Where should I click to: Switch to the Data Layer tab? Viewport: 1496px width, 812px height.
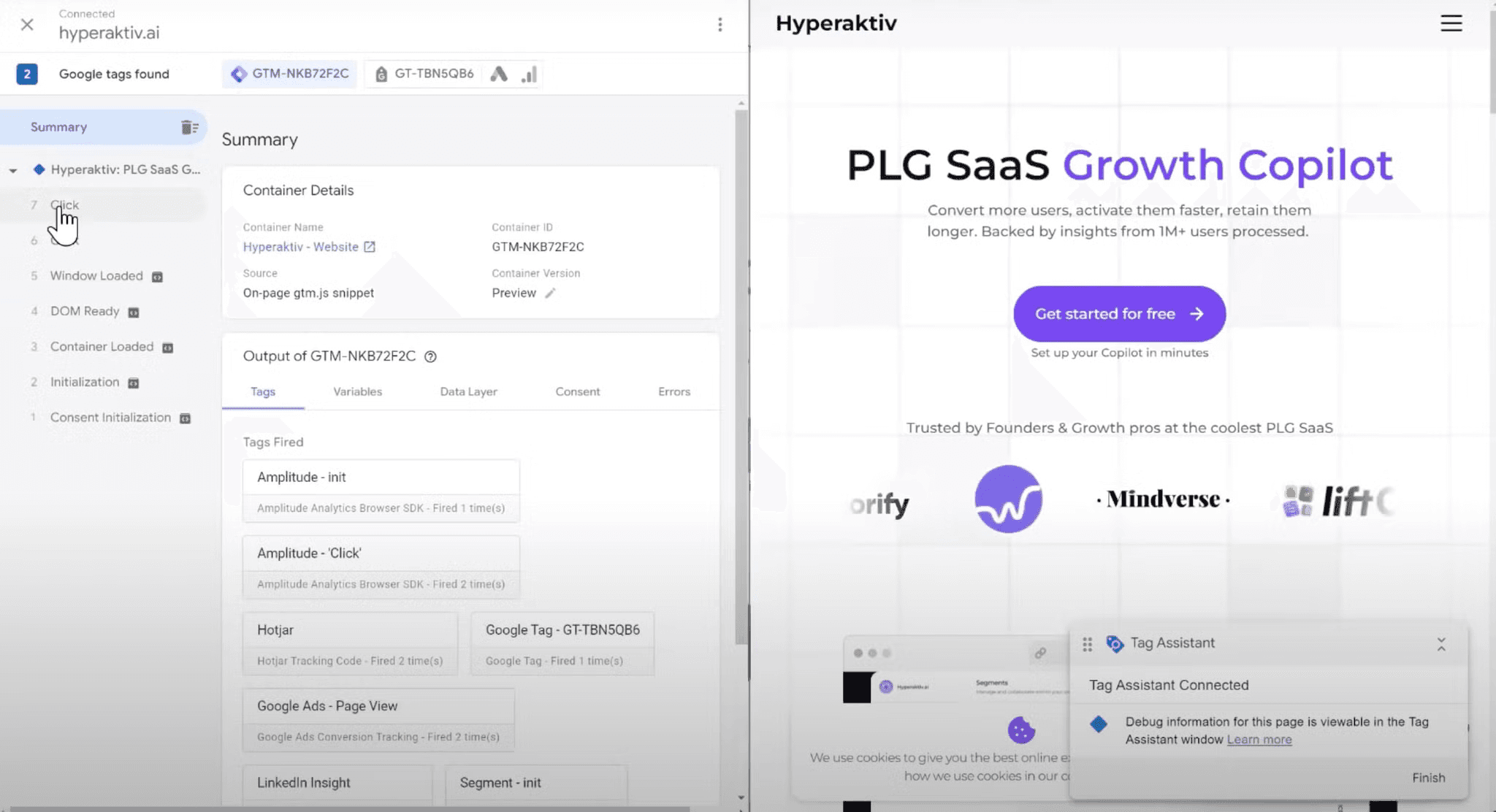[x=468, y=391]
